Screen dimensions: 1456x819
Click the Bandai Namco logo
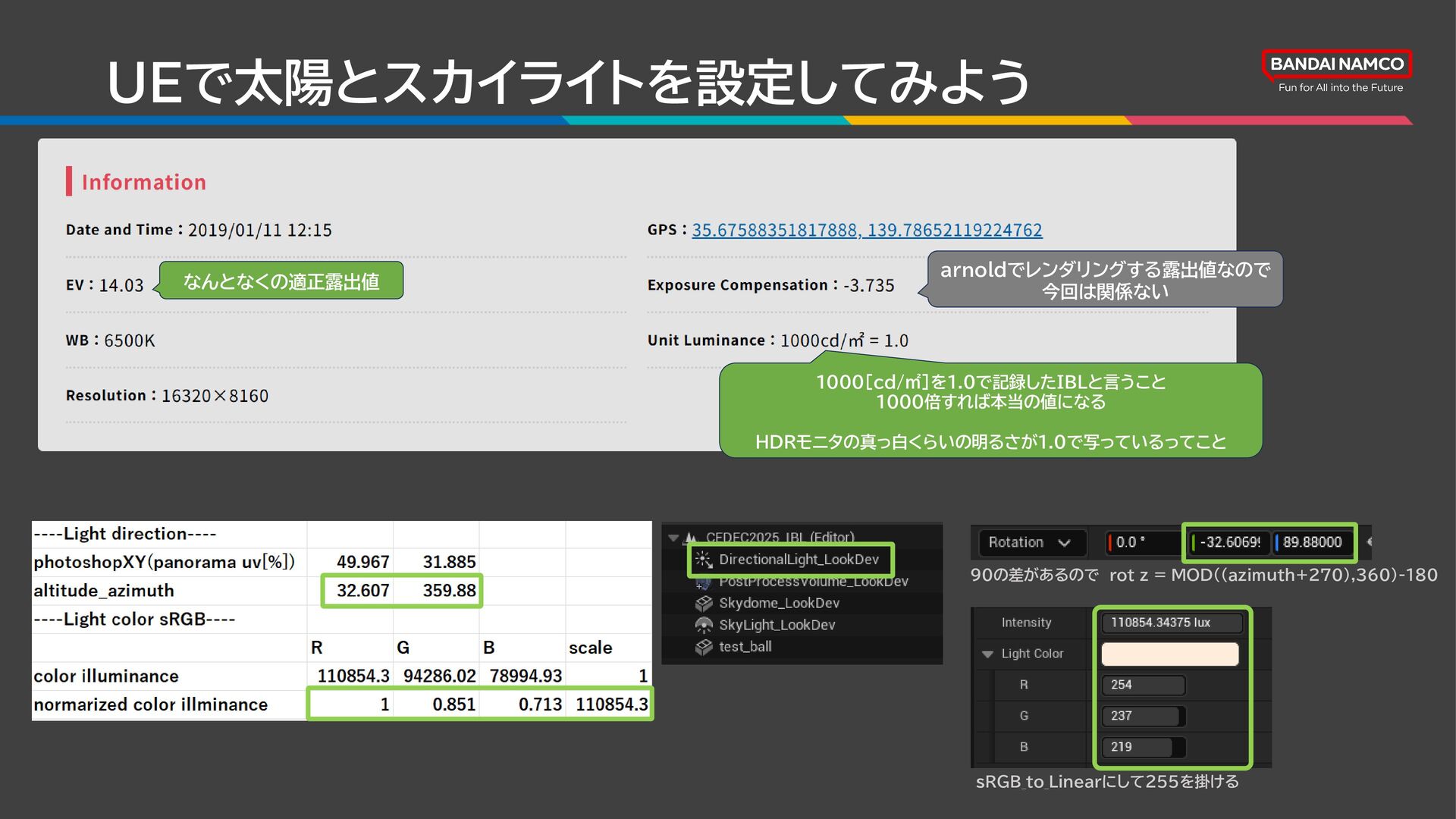point(1336,64)
